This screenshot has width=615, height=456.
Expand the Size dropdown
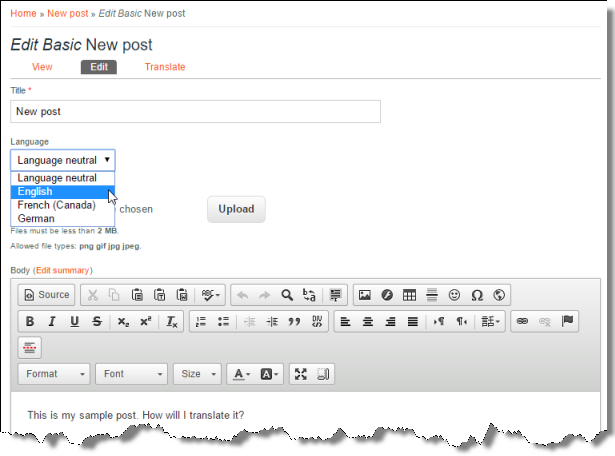click(198, 374)
